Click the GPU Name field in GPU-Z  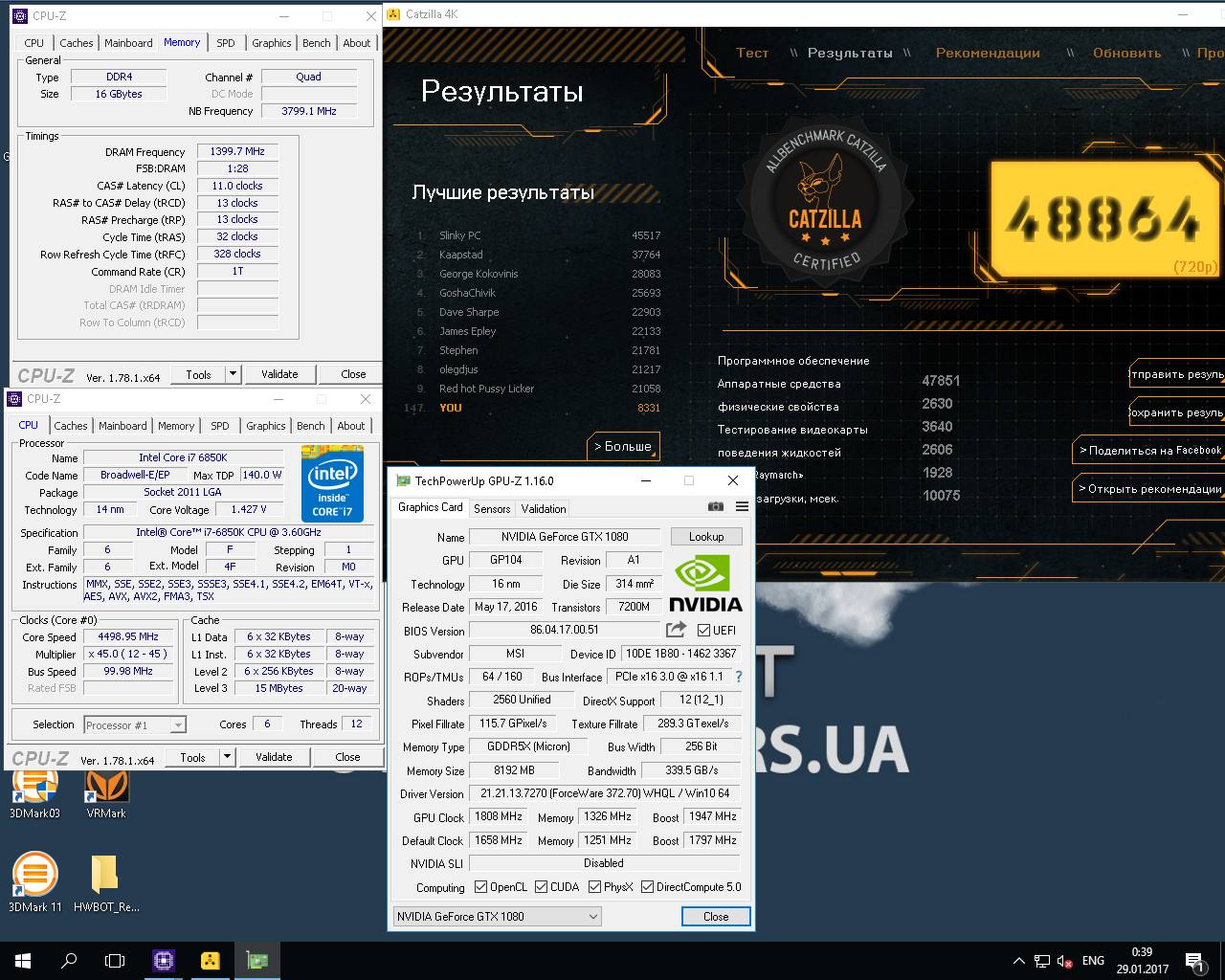(x=565, y=537)
